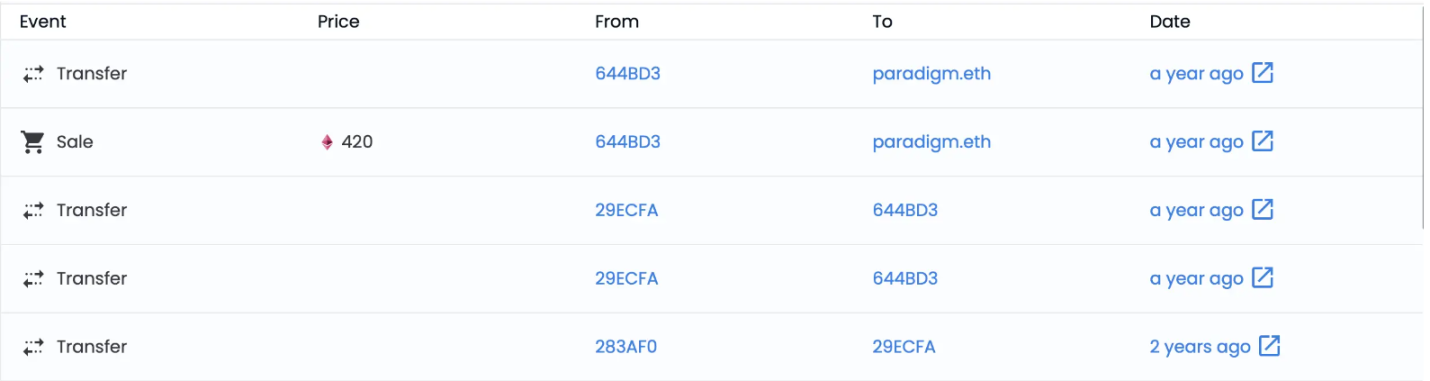The image size is (1430, 381).
Task: Open paradigm.eth link in the first Transfer row
Action: tap(931, 74)
